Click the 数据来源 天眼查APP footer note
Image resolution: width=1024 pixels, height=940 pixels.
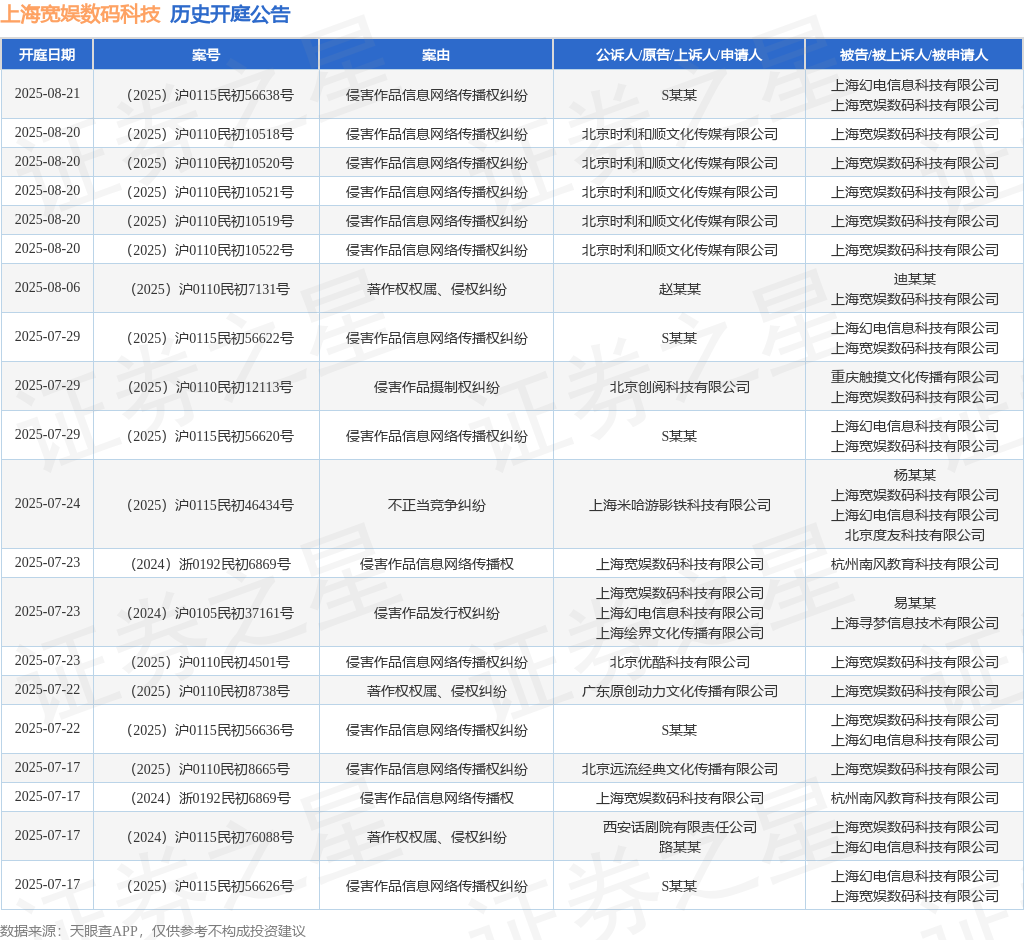coord(153,931)
